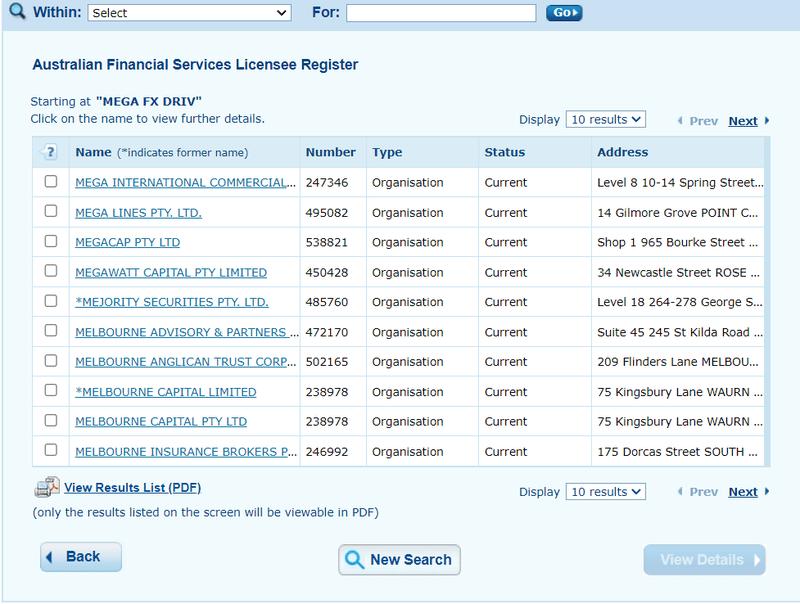Screen dimensions: 800x604
Task: Select checkbox for MELBOURNE CAPITAL PTY LTD
Action: point(51,420)
